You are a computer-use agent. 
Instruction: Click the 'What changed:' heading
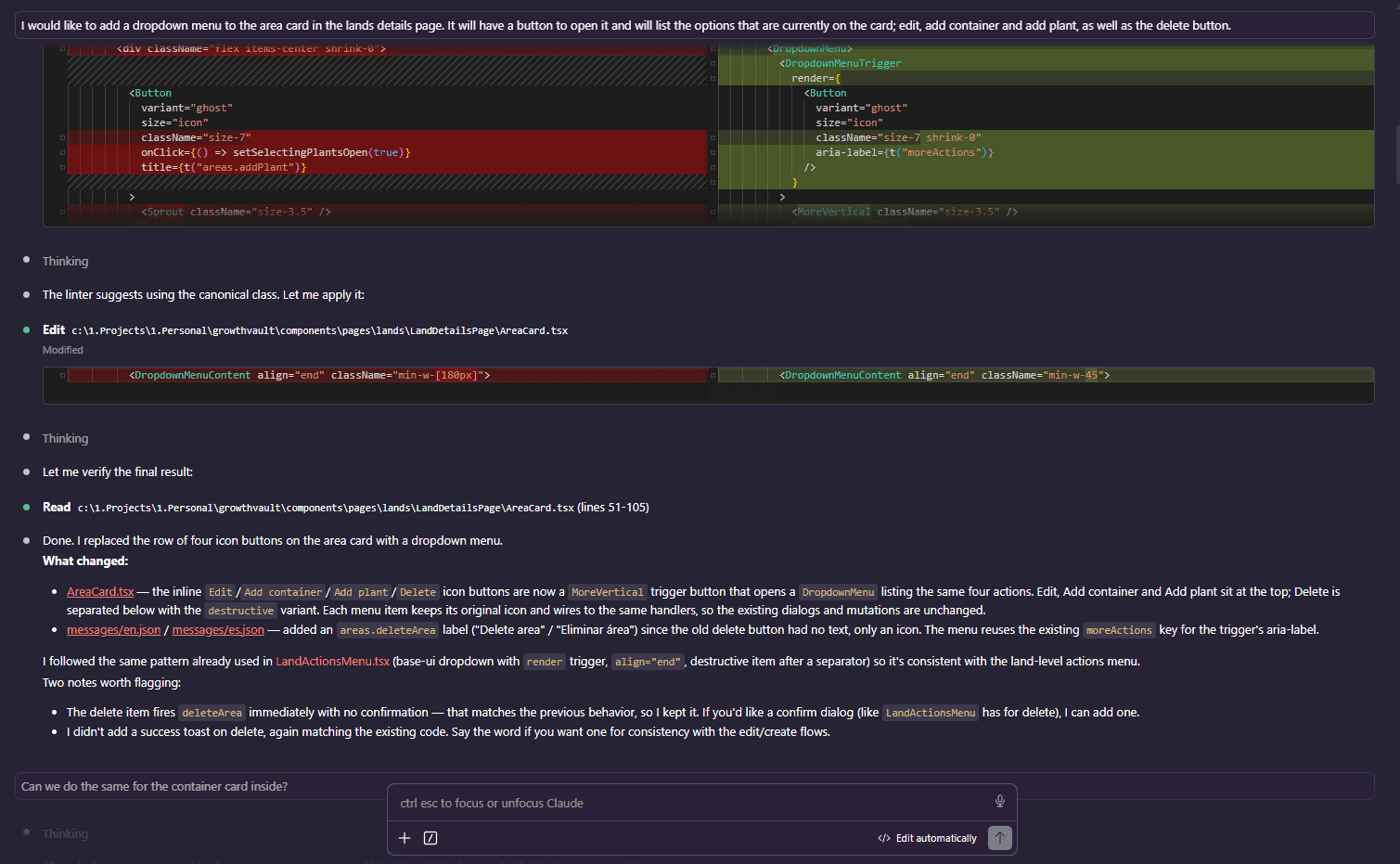[x=85, y=561]
